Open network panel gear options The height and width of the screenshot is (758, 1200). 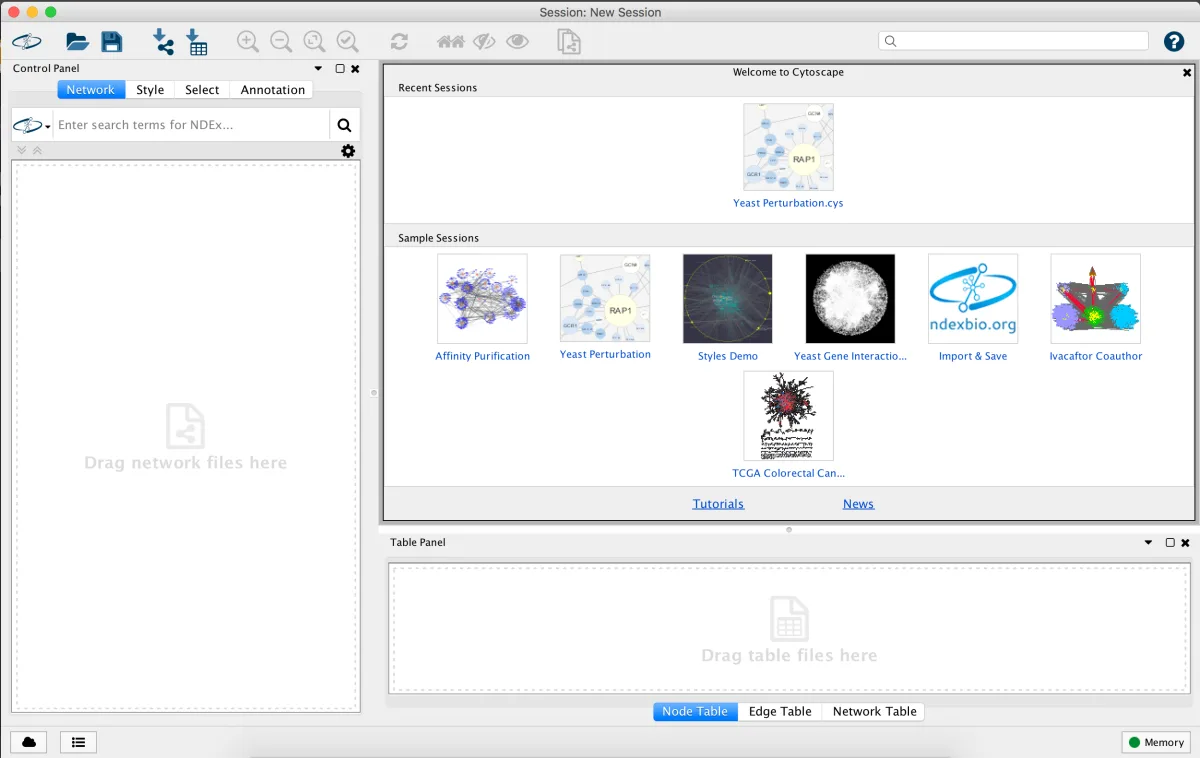348,151
